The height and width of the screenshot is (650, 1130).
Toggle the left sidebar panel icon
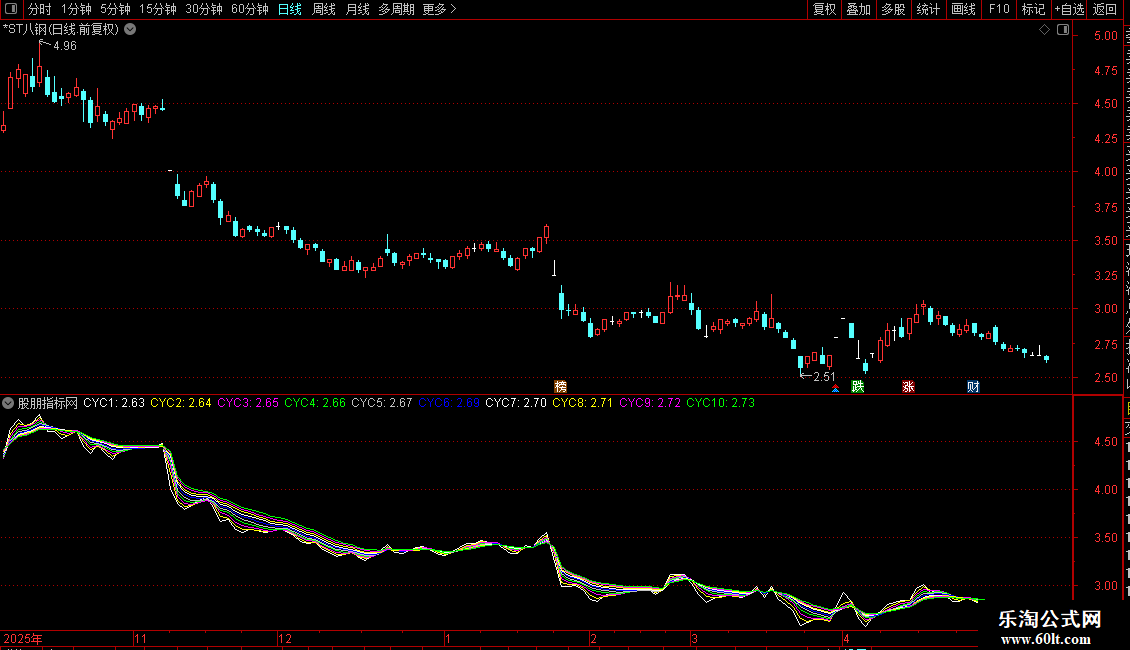[11, 9]
